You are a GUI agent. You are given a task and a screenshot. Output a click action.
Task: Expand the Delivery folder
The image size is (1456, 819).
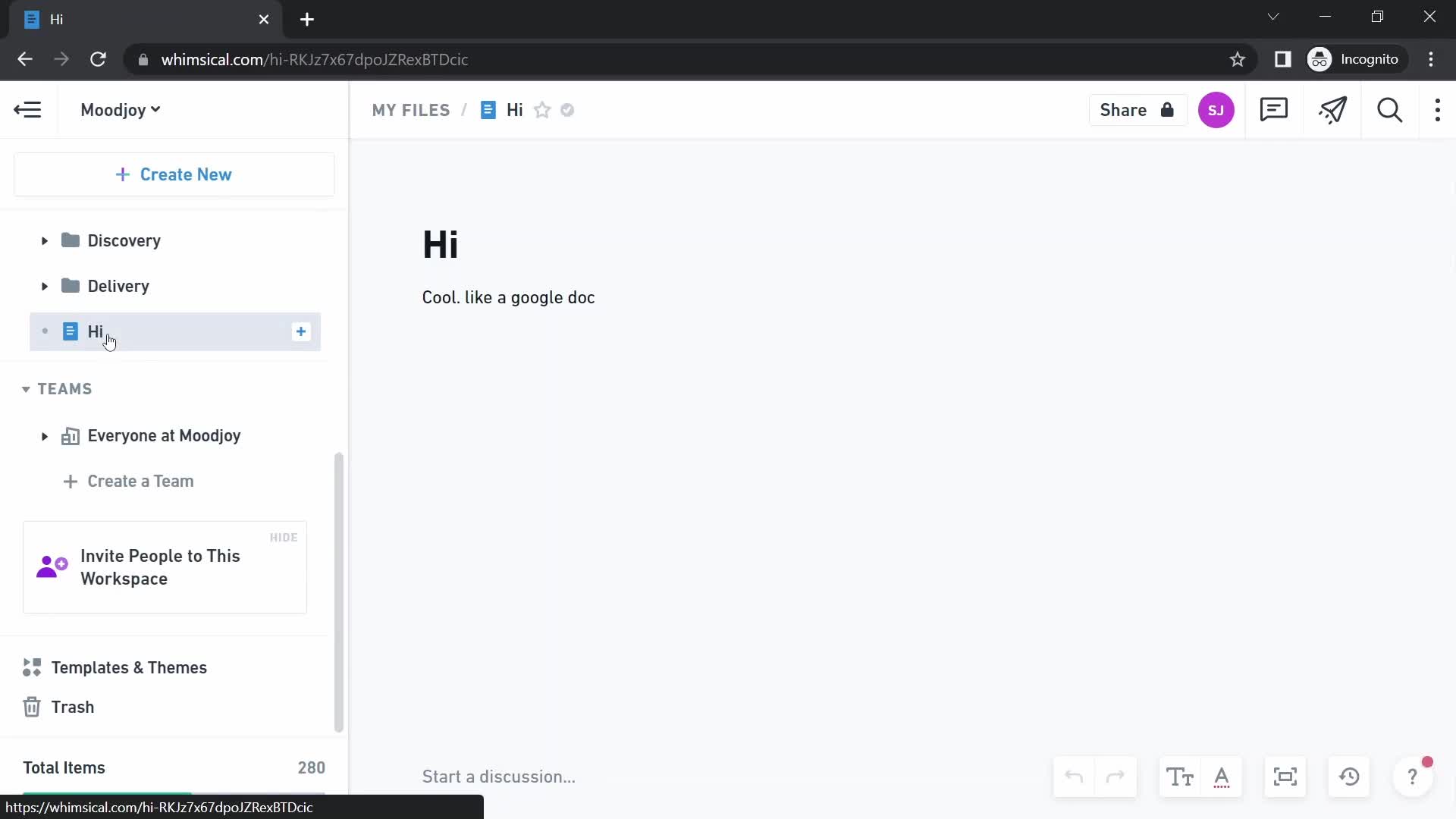(43, 286)
